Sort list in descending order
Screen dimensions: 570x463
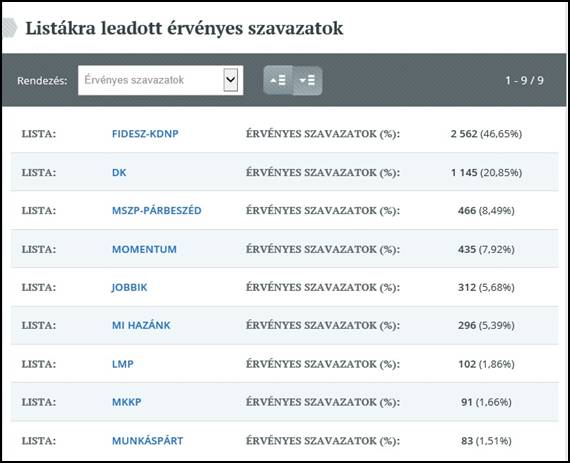tap(308, 80)
